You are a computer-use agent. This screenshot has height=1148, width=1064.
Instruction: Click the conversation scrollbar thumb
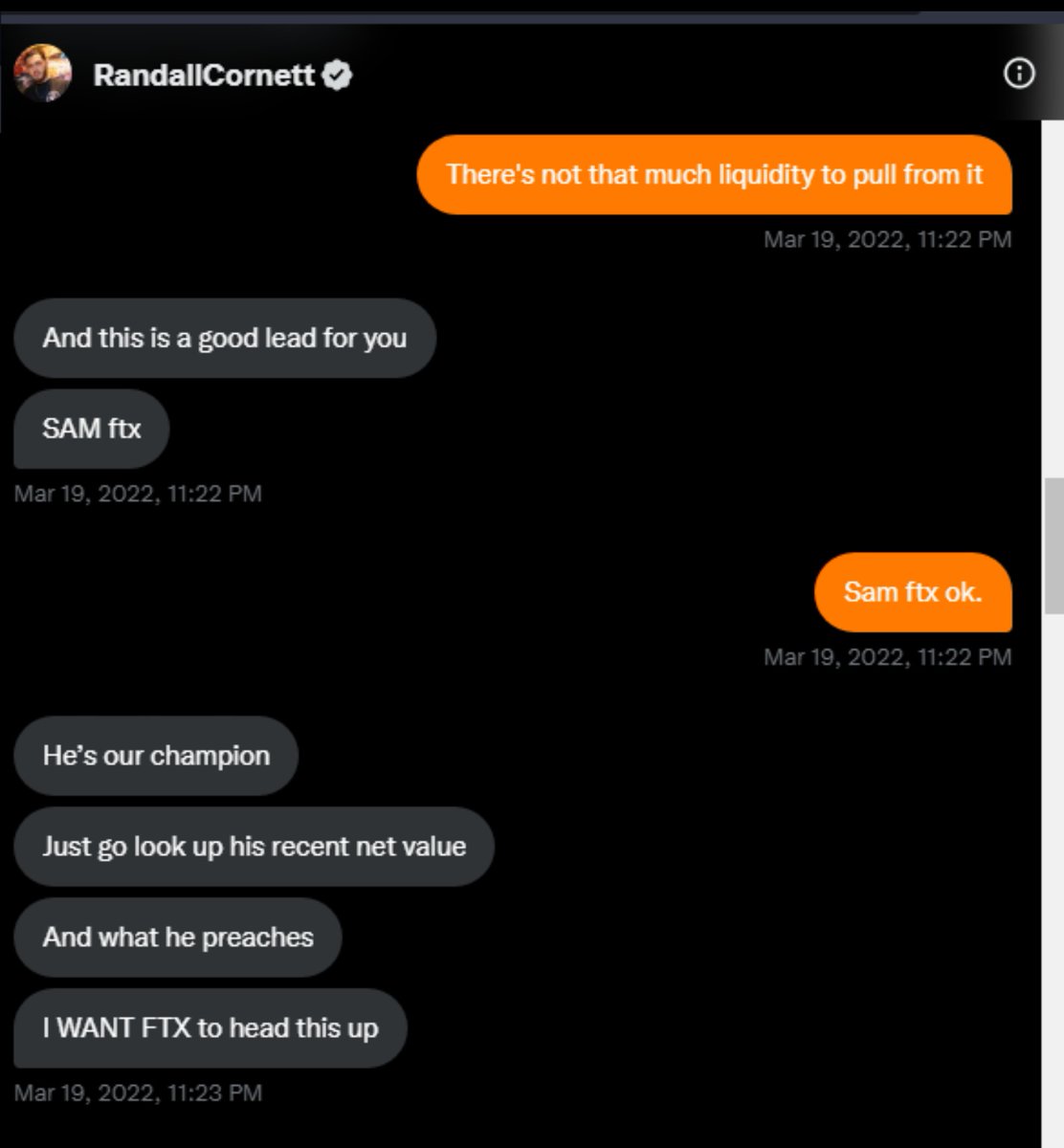pyautogui.click(x=1053, y=545)
